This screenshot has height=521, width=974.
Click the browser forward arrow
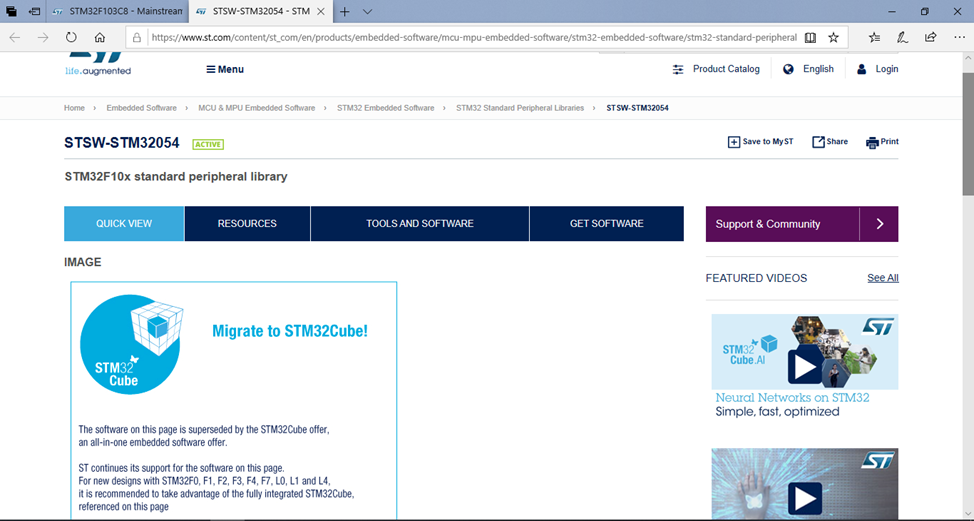[x=43, y=37]
